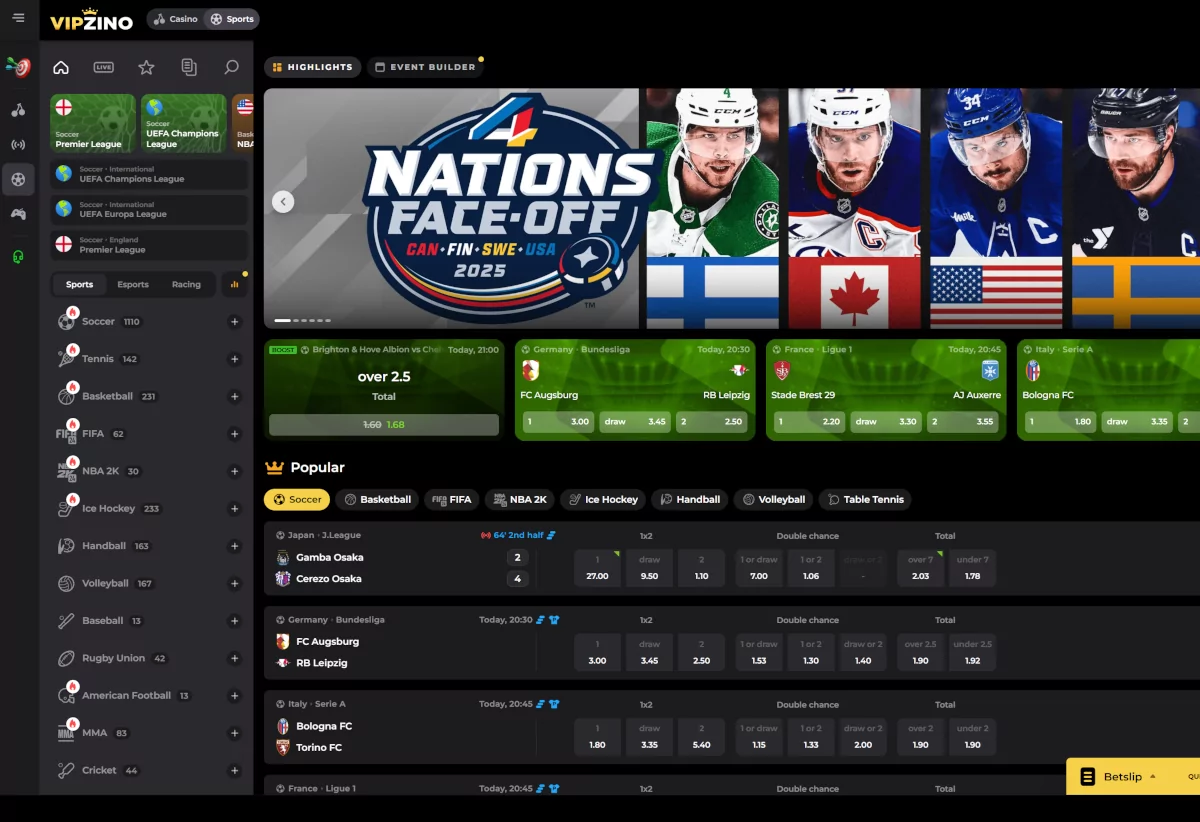Open the bet history document icon
Image resolution: width=1200 pixels, height=822 pixels.
pos(189,67)
